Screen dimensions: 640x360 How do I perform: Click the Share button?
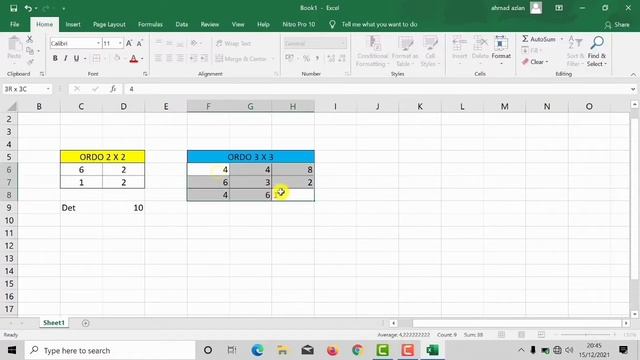617,25
